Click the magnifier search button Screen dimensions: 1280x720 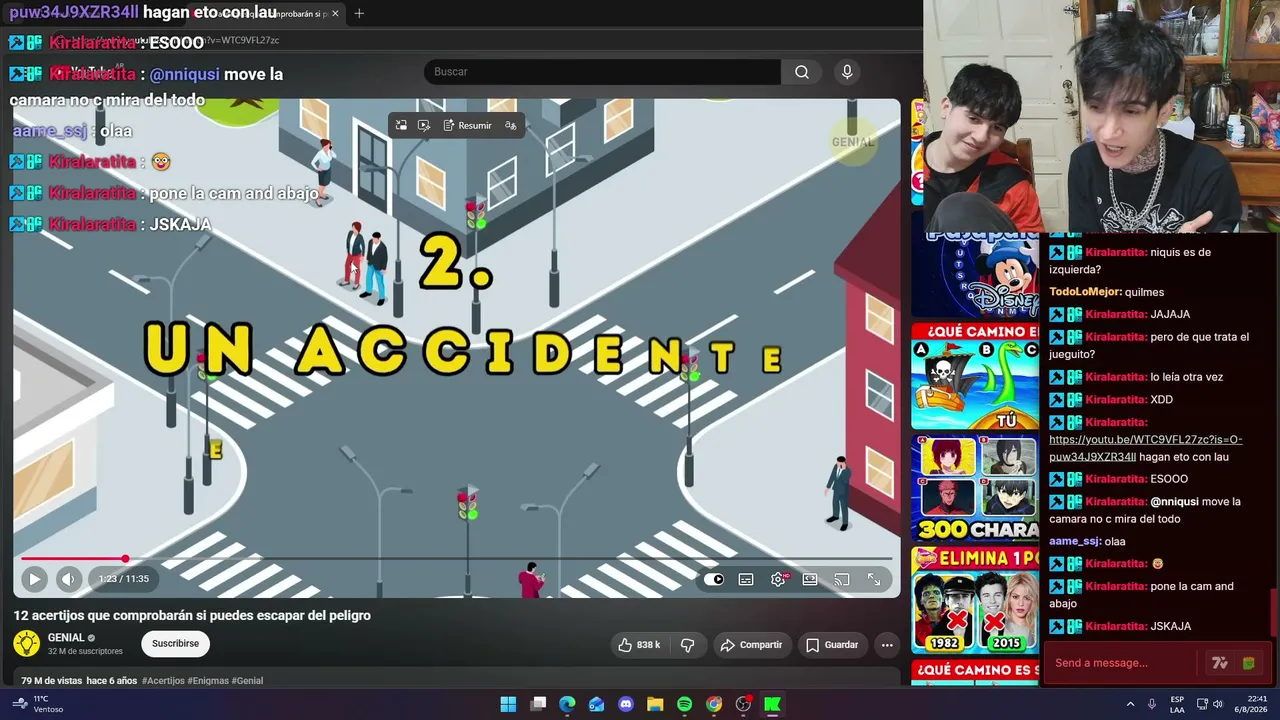click(x=802, y=72)
